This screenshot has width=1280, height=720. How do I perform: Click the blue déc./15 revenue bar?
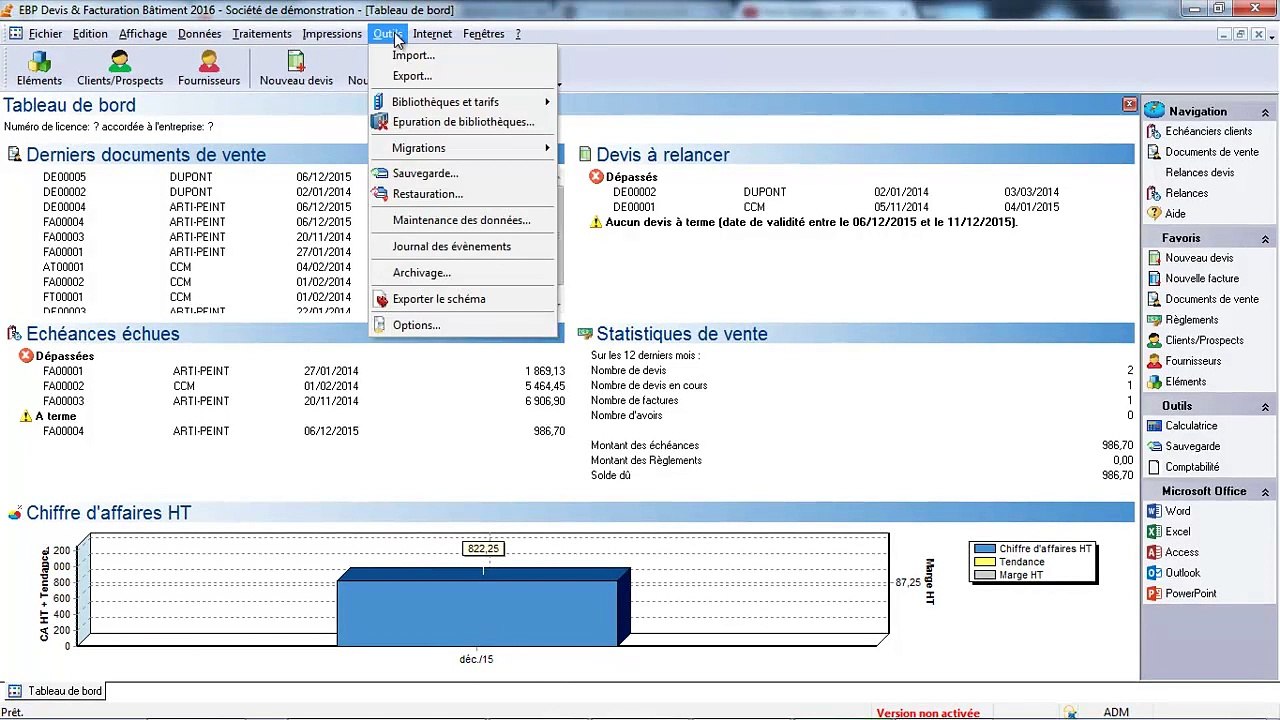click(x=482, y=608)
